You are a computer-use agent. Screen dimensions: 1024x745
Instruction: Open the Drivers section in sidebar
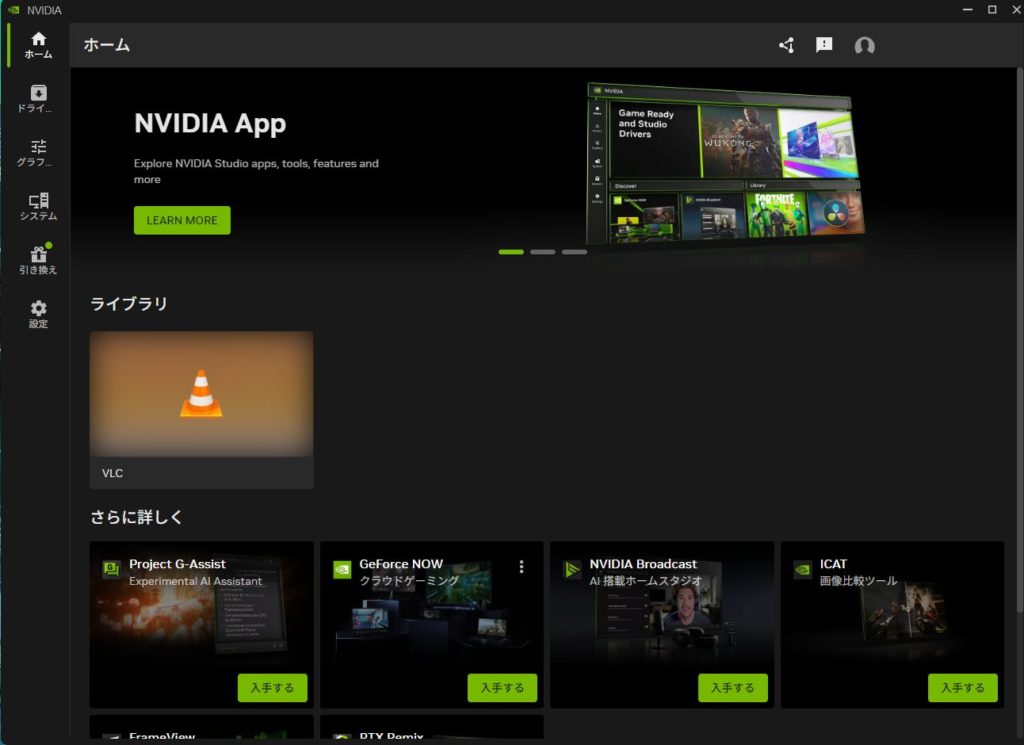pos(38,99)
